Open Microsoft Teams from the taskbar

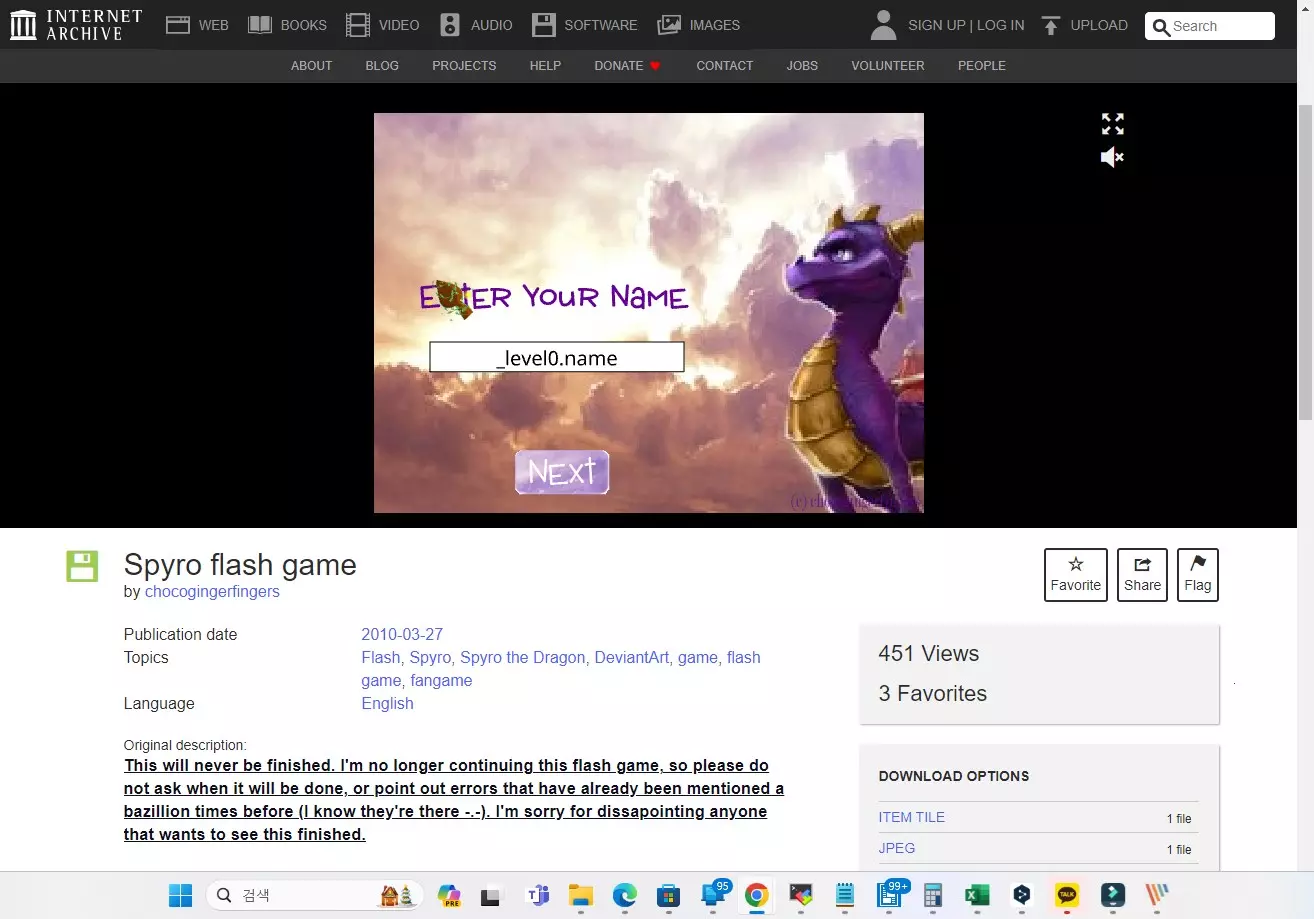click(539, 895)
